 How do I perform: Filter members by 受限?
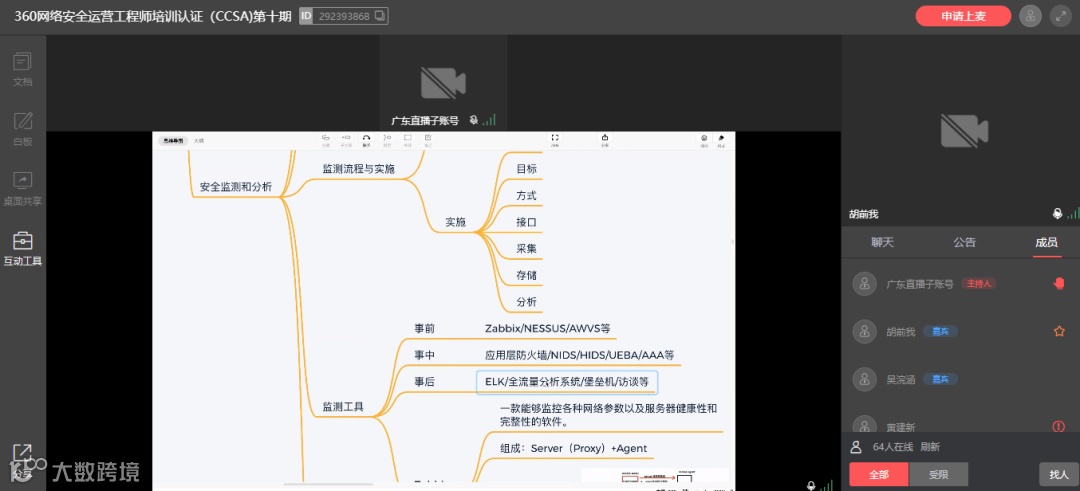click(939, 474)
